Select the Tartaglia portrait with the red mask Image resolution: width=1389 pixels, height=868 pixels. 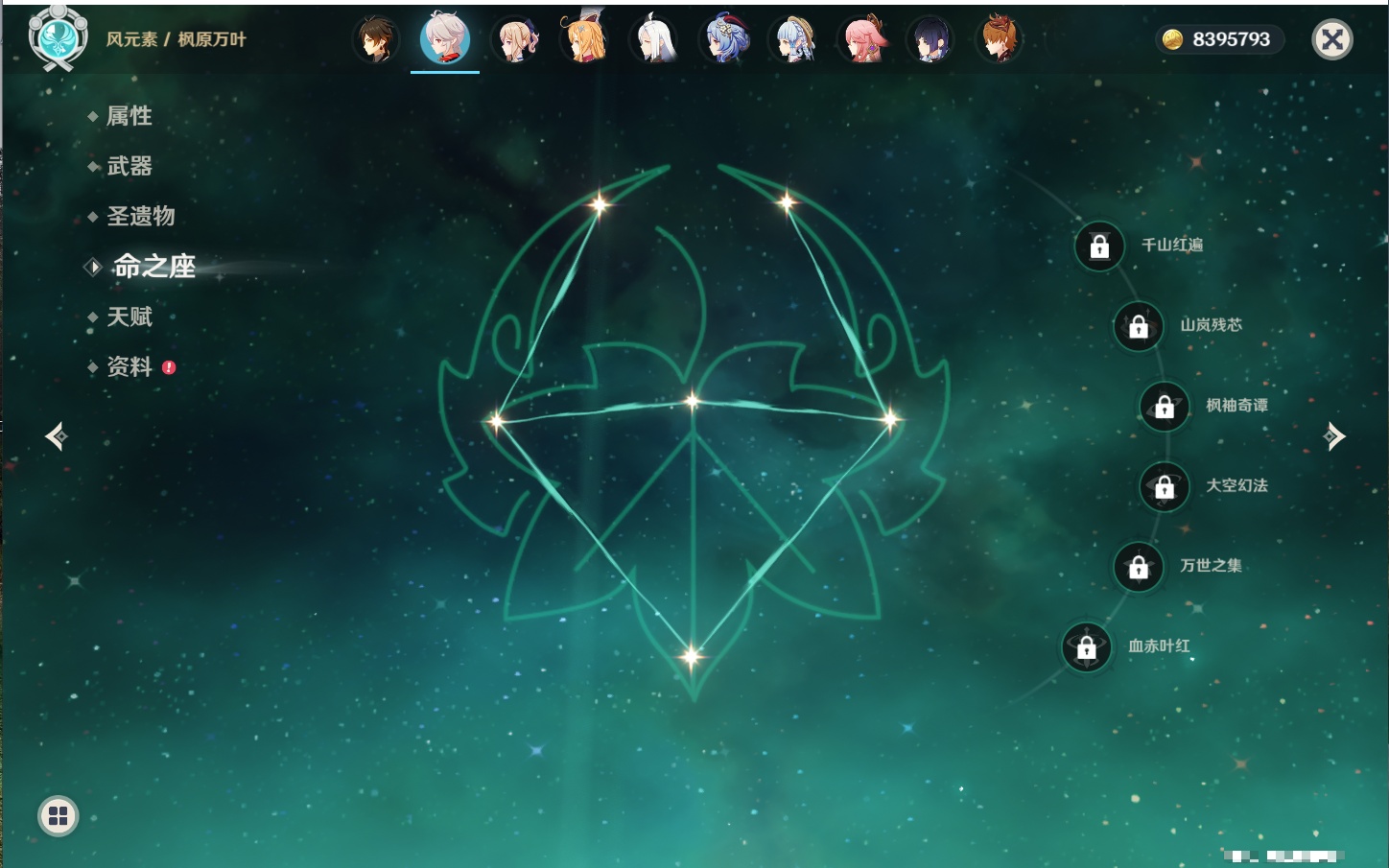pyautogui.click(x=999, y=40)
